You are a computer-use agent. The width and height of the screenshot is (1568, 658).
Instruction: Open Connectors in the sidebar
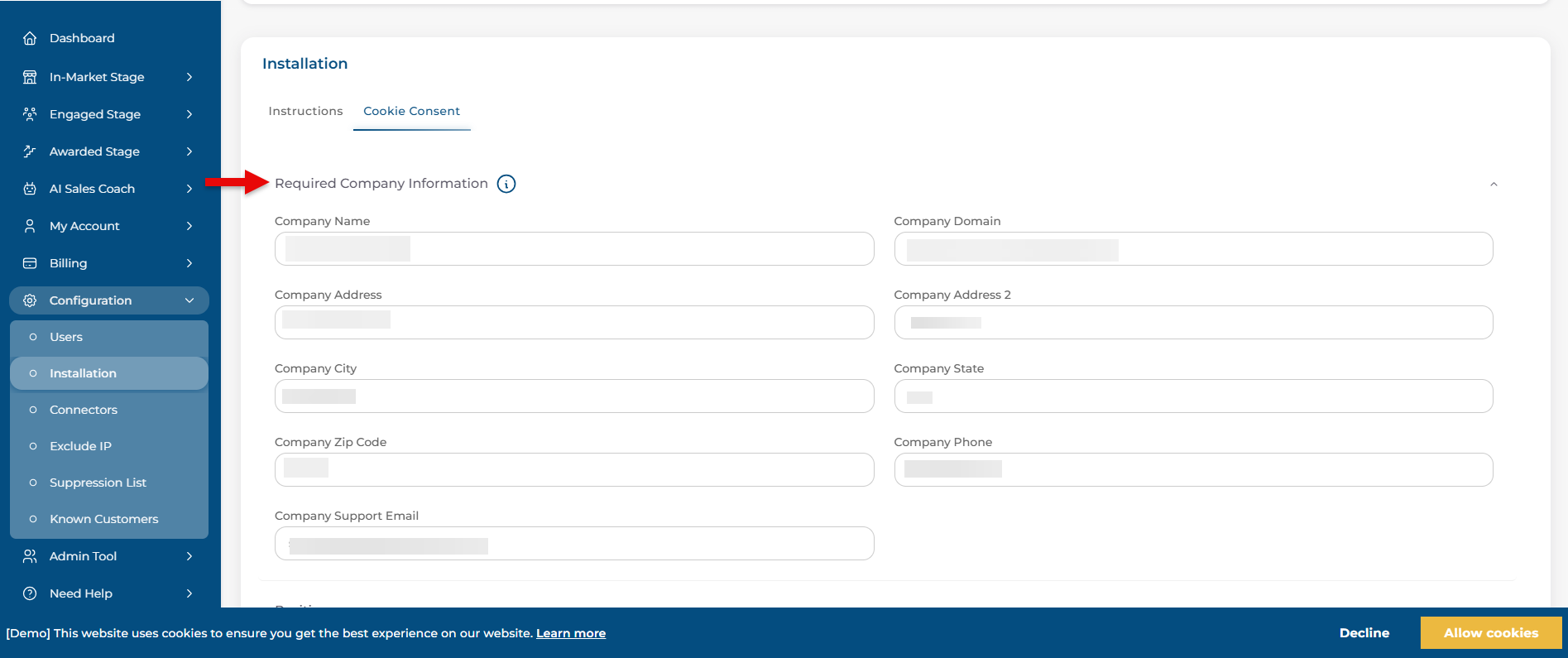point(84,410)
